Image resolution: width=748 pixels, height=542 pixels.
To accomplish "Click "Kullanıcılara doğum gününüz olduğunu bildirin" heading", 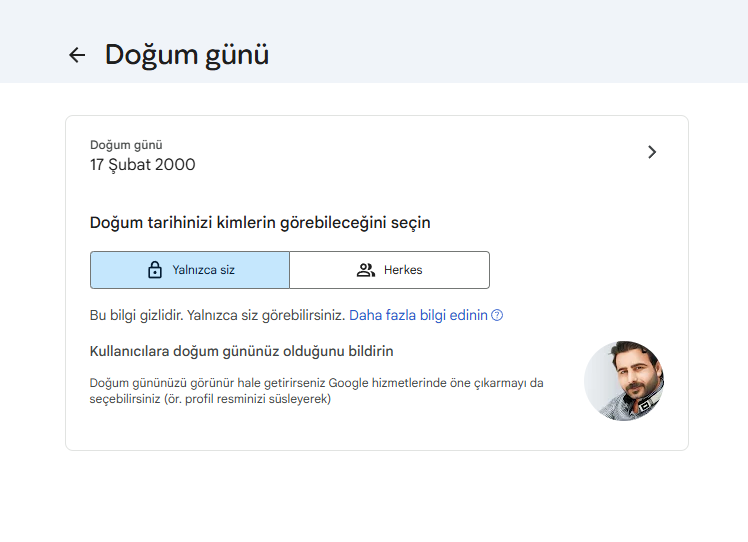I will point(241,351).
